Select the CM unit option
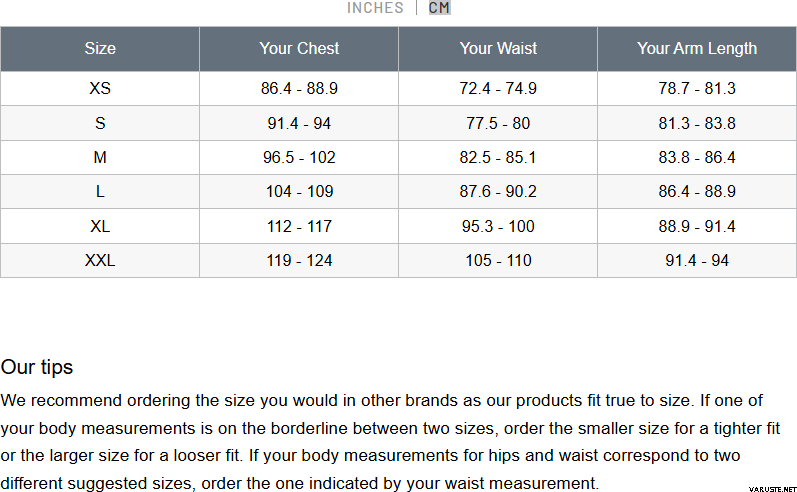 (439, 8)
